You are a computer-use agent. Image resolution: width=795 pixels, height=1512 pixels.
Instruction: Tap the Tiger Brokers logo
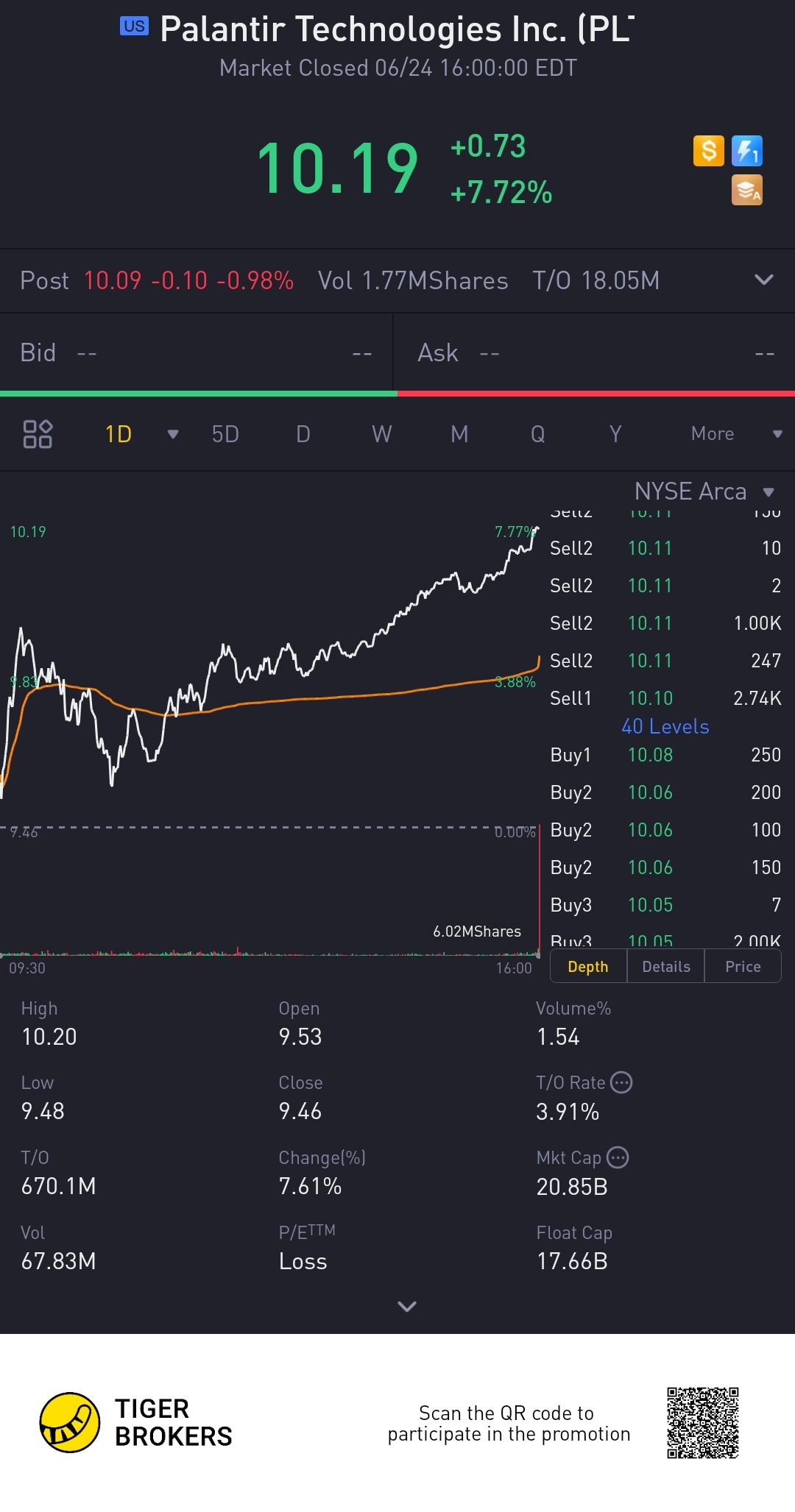pos(136,1422)
